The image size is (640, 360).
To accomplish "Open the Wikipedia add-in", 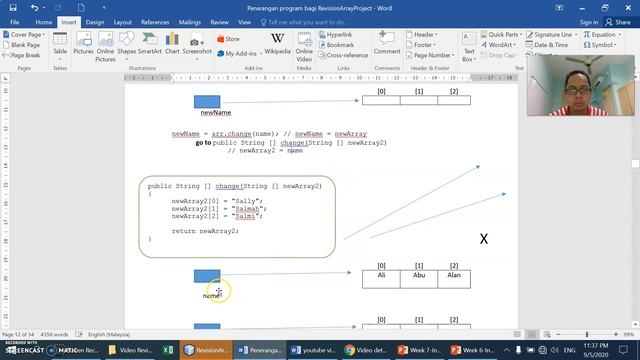I will [x=278, y=44].
